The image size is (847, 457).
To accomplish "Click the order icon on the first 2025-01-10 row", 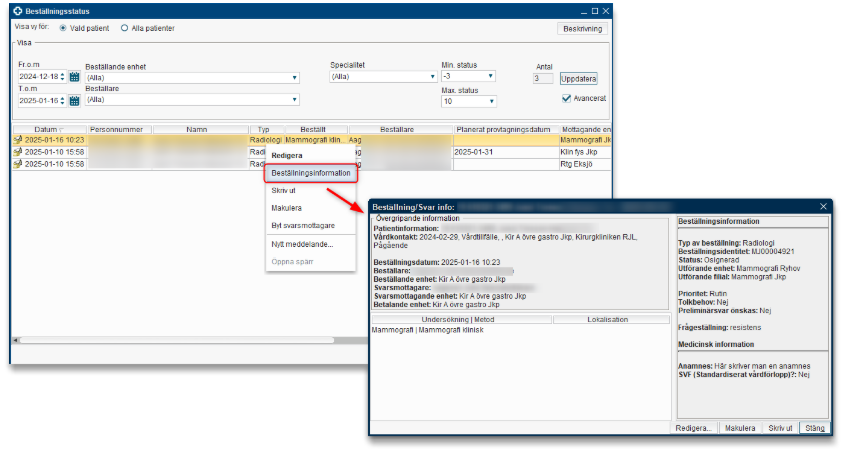I will [17, 152].
